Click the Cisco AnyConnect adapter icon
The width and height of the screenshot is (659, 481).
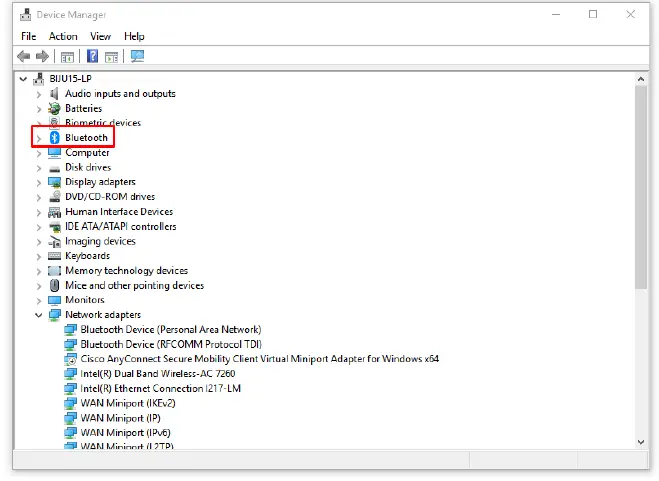71,359
